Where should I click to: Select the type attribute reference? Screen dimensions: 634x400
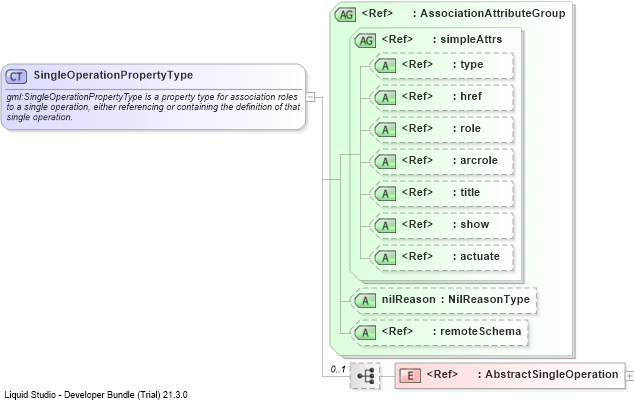click(x=442, y=64)
